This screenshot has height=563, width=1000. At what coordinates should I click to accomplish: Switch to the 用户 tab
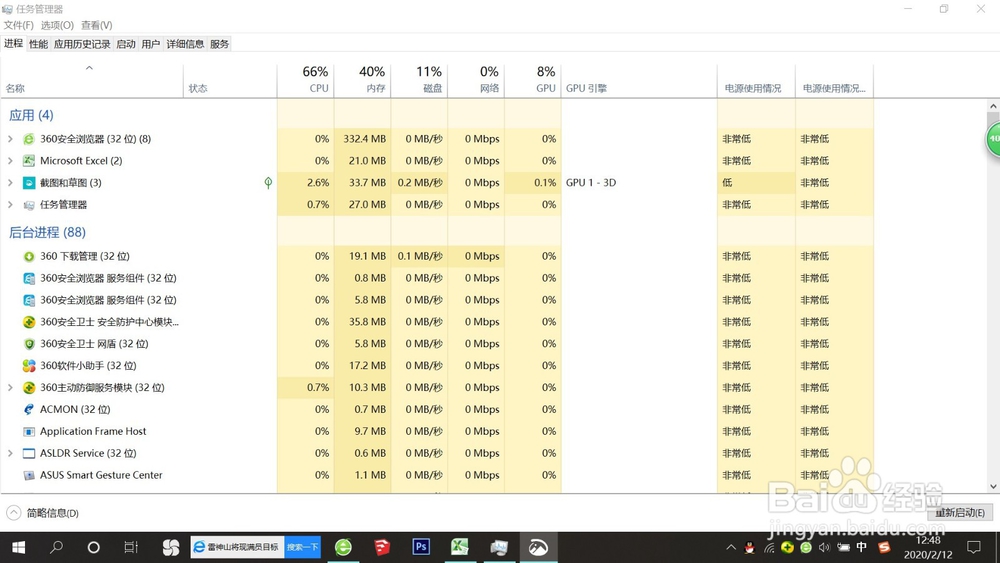pyautogui.click(x=151, y=44)
